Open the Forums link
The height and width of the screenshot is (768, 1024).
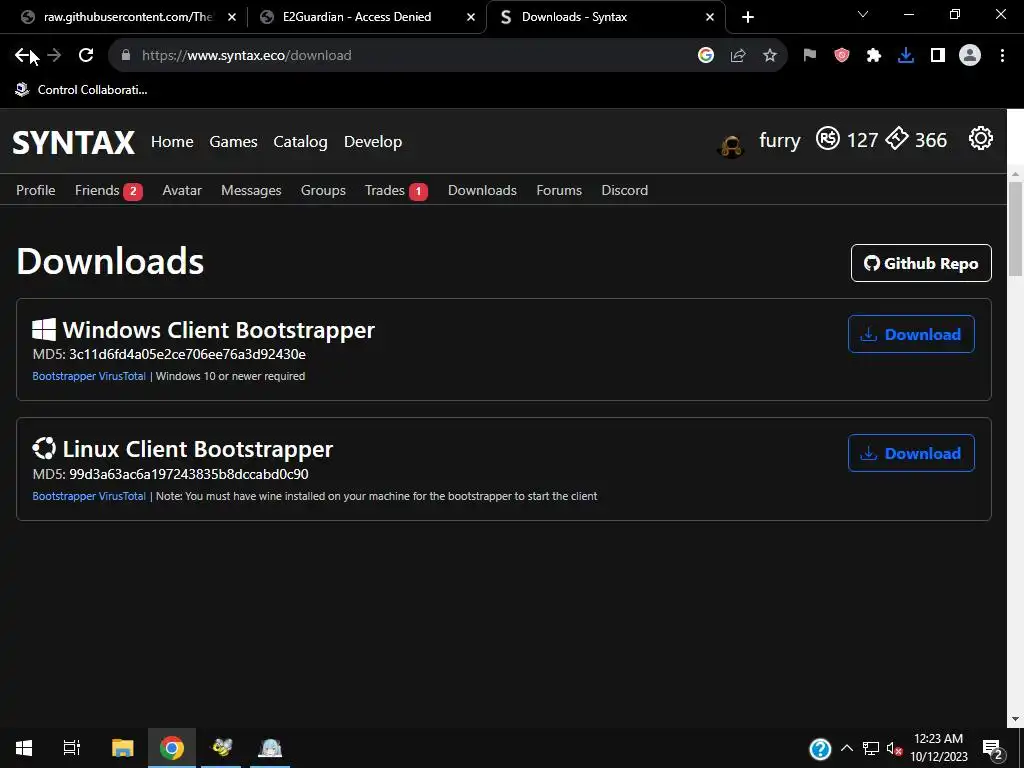pyautogui.click(x=559, y=190)
